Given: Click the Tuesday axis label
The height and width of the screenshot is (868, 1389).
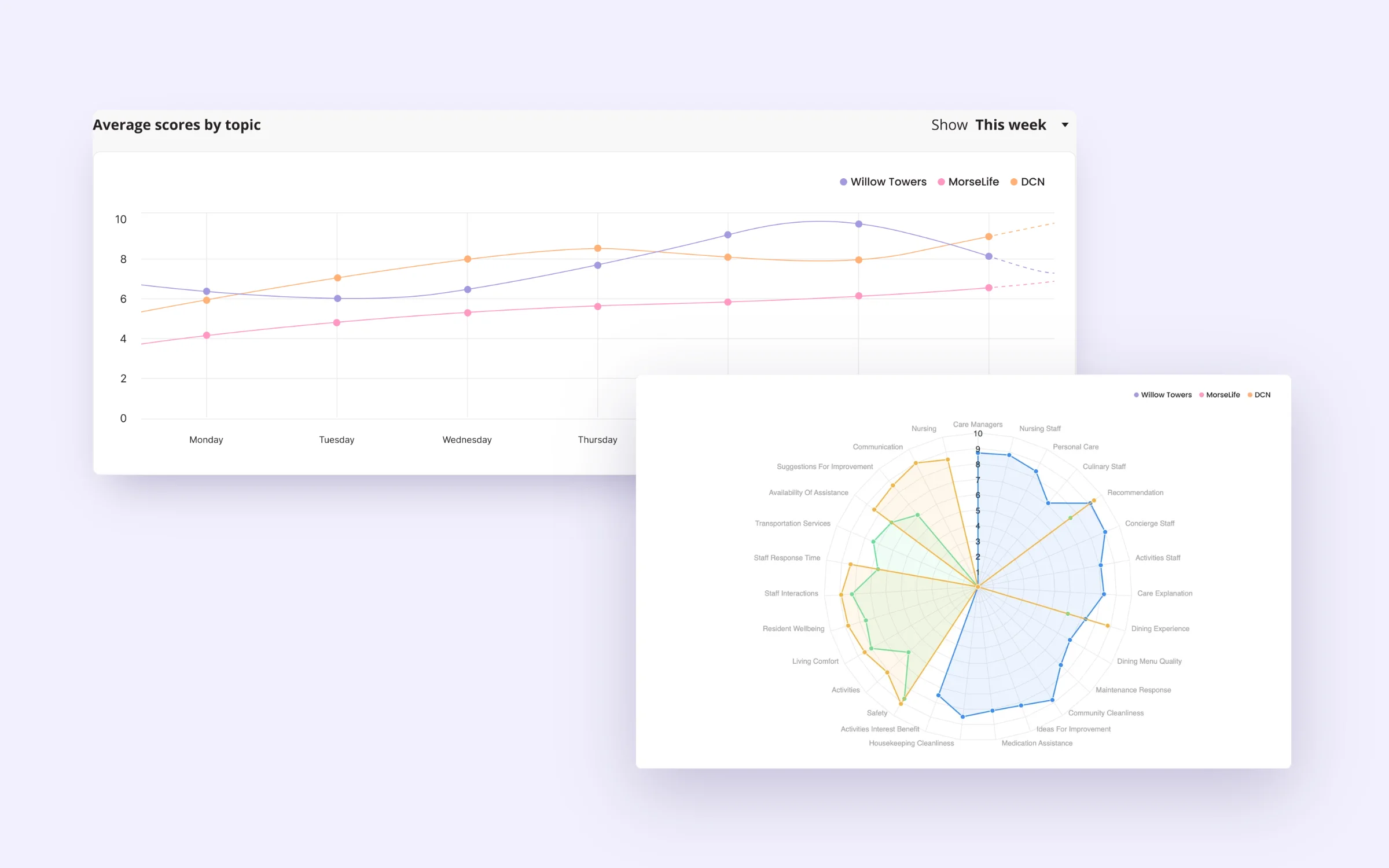Looking at the screenshot, I should pos(337,440).
